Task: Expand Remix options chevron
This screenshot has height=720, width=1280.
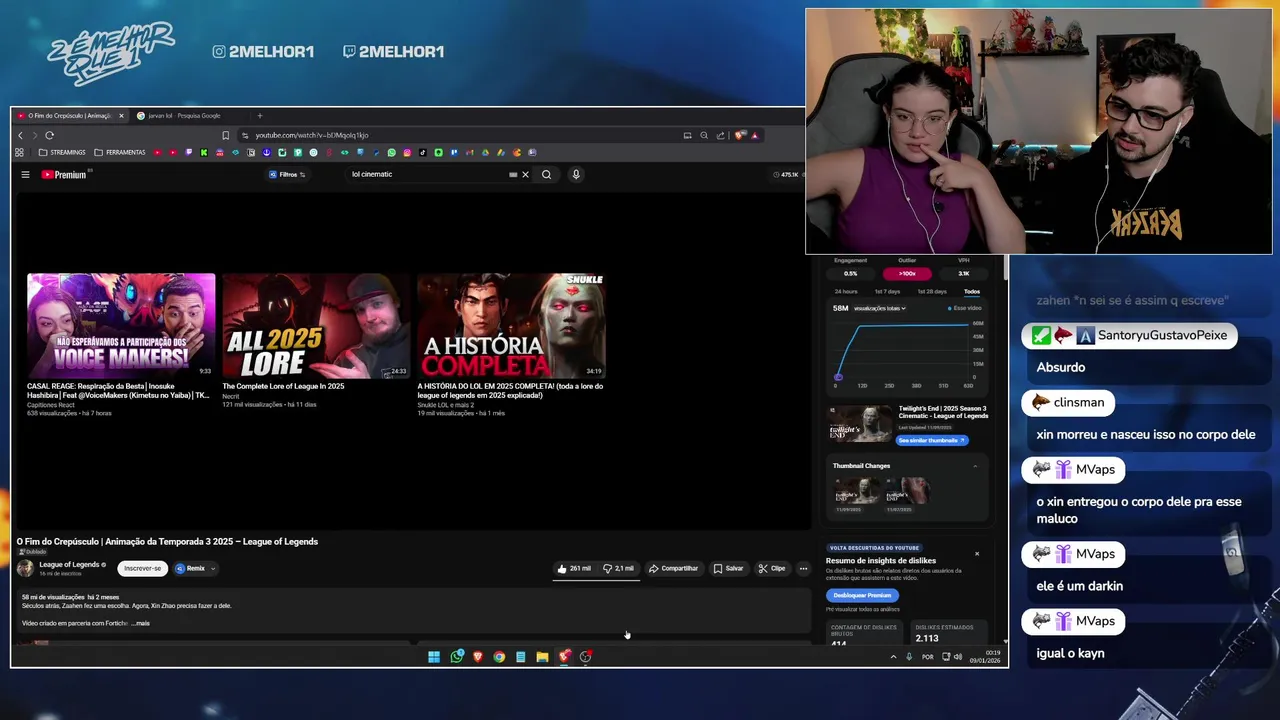Action: tap(212, 568)
